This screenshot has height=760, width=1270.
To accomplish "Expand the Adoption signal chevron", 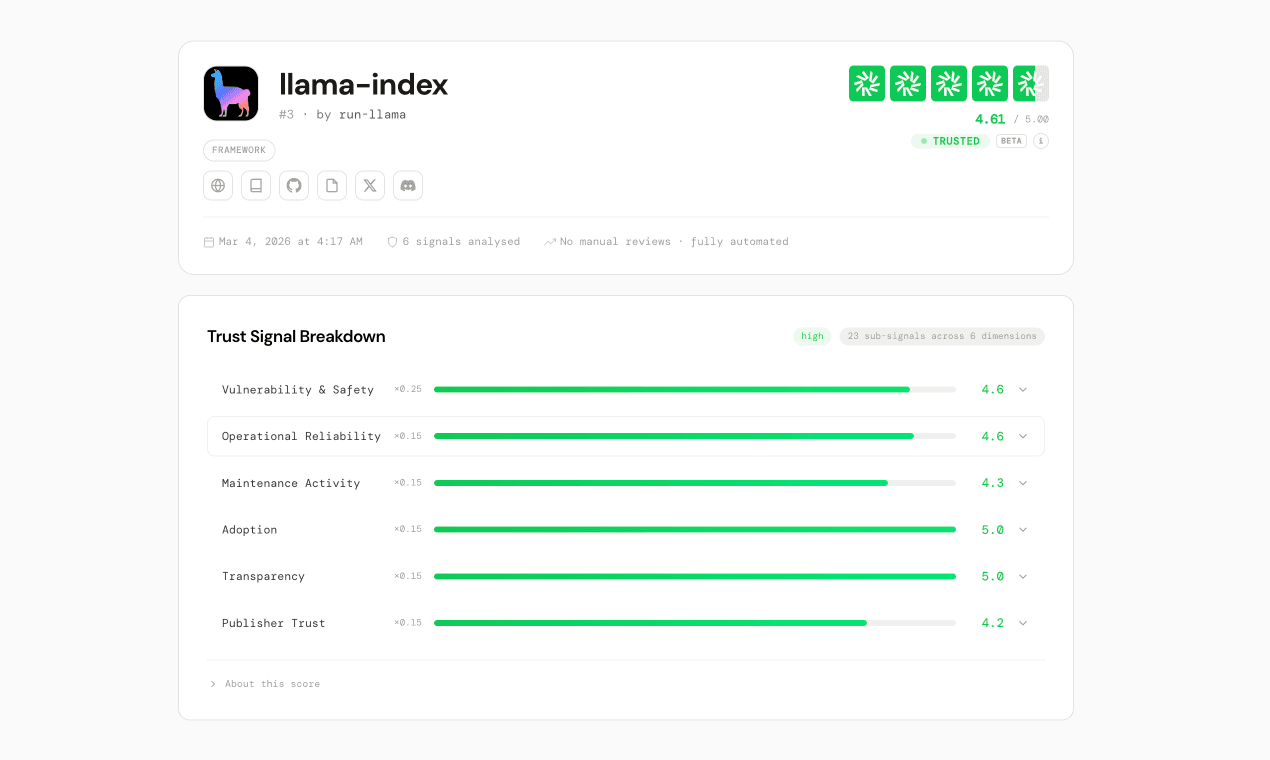I will tap(1023, 530).
